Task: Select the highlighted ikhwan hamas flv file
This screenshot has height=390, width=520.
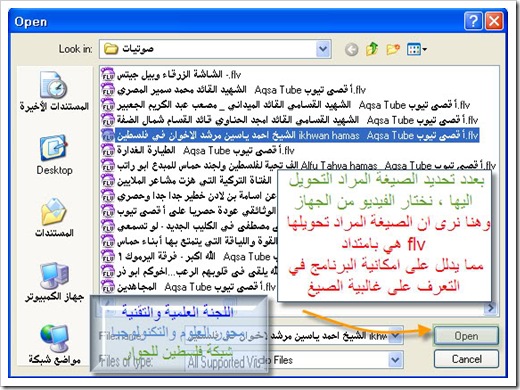Action: click(290, 135)
